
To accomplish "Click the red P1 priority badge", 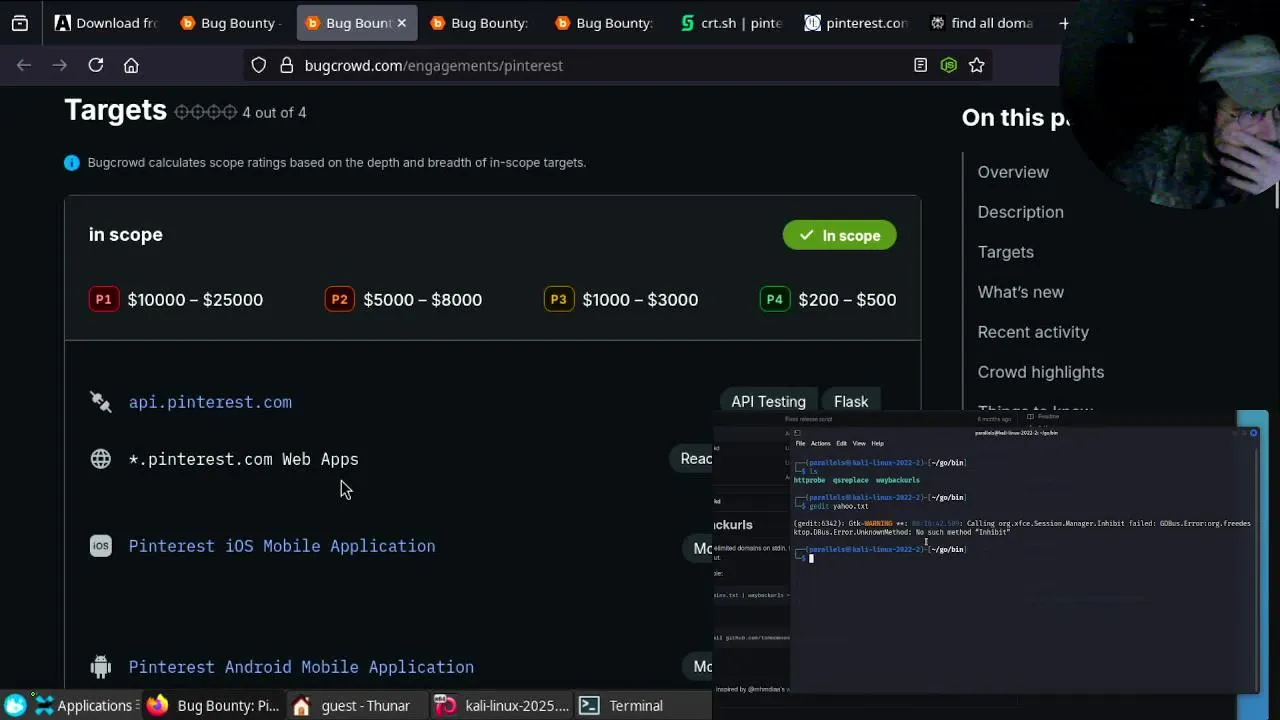I will 104,299.
